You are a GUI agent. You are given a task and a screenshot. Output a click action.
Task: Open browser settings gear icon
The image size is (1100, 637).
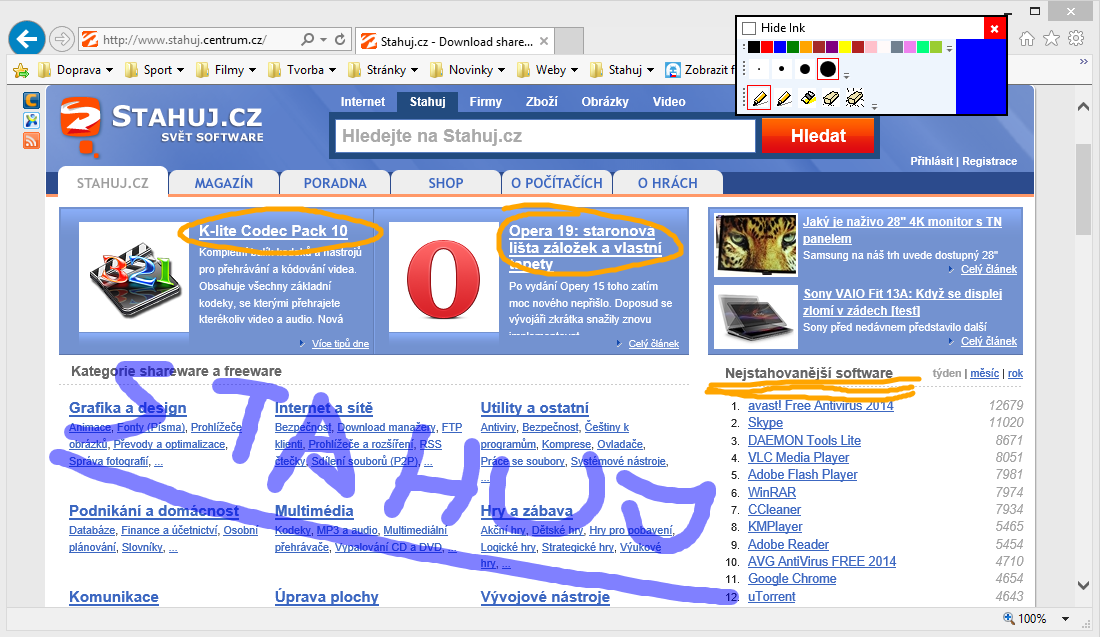pyautogui.click(x=1076, y=39)
